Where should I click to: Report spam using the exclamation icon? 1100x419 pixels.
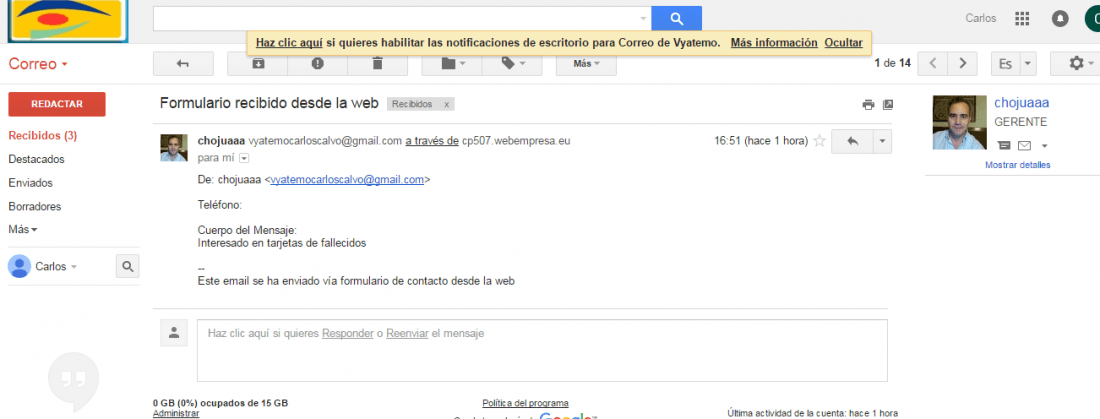[x=318, y=63]
